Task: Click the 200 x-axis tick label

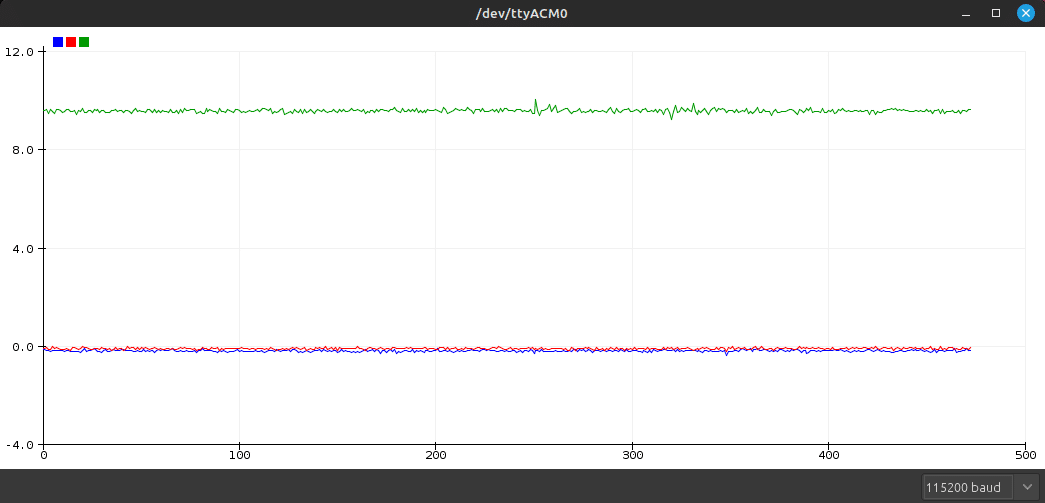Action: [435, 456]
